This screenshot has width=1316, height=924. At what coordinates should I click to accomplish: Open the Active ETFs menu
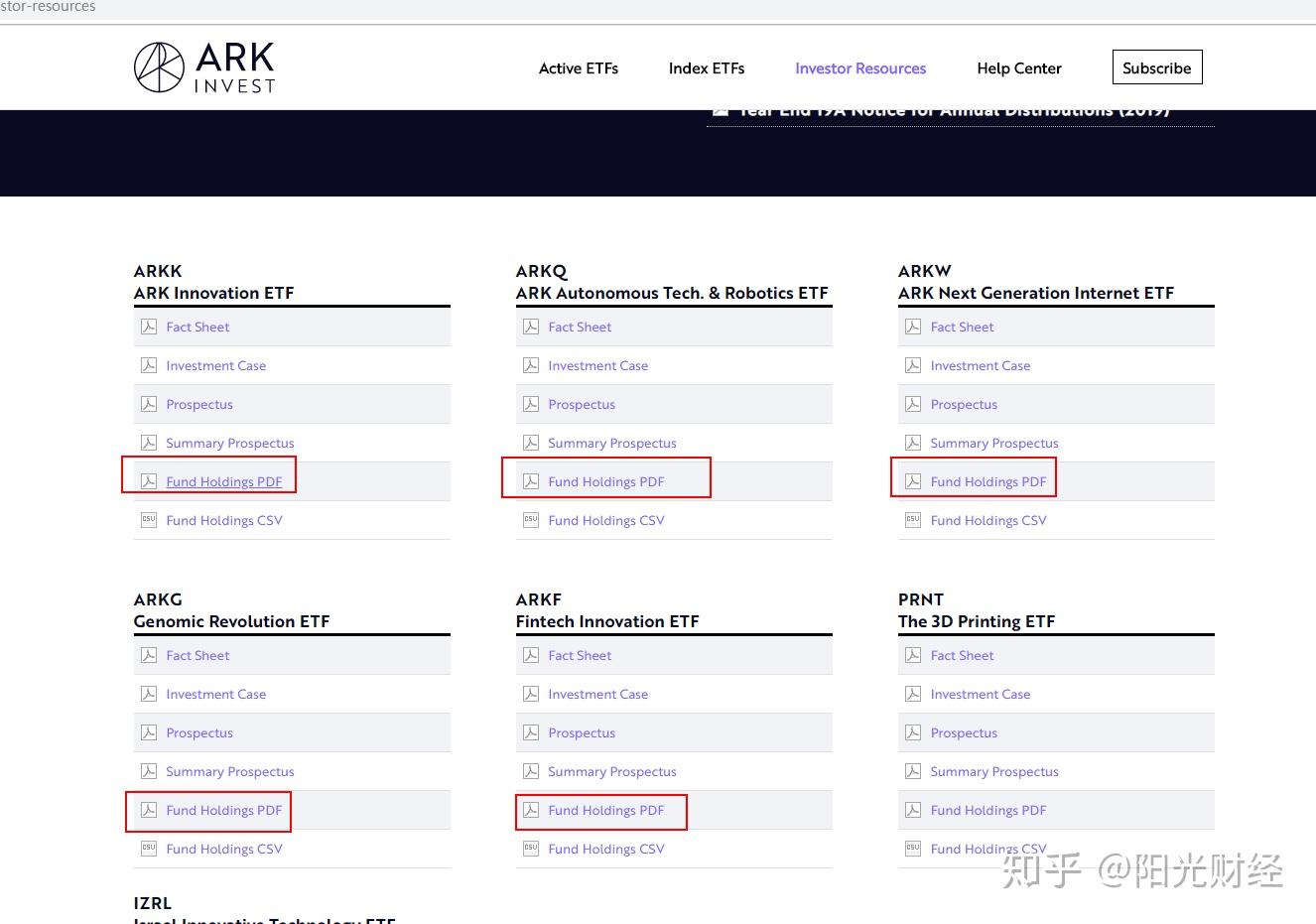pyautogui.click(x=578, y=67)
